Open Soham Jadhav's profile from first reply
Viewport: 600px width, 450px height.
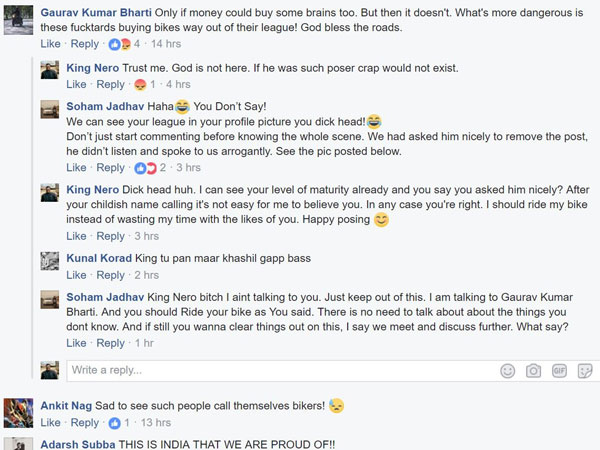(104, 105)
